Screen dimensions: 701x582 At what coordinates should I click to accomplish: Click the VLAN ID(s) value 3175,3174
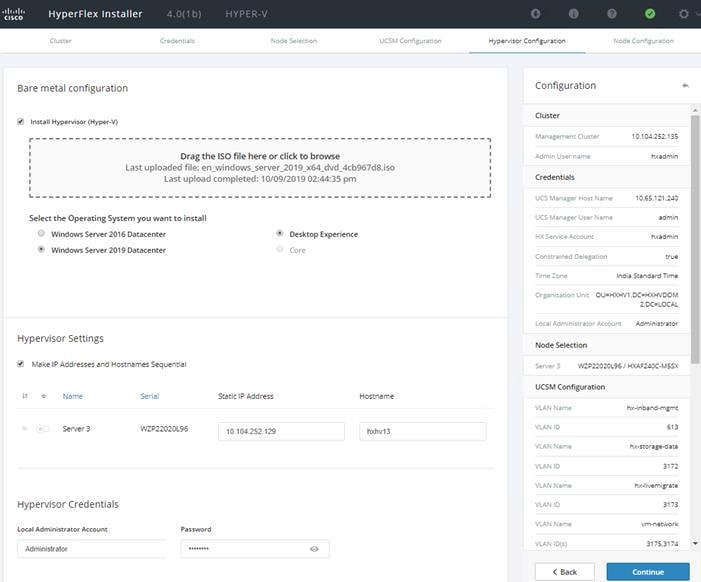pos(662,544)
